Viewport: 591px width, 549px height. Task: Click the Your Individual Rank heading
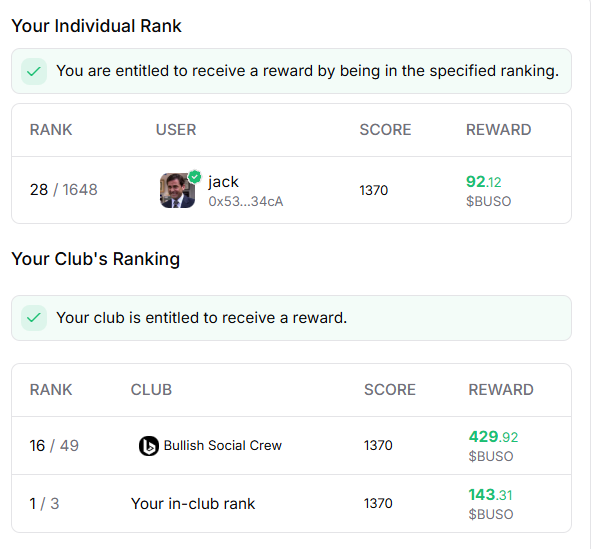coord(96,26)
